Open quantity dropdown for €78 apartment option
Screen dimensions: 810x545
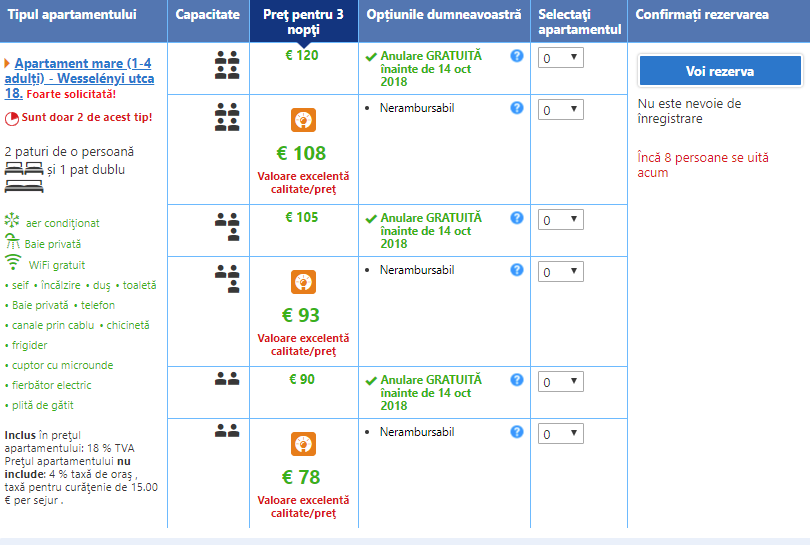pyautogui.click(x=561, y=434)
